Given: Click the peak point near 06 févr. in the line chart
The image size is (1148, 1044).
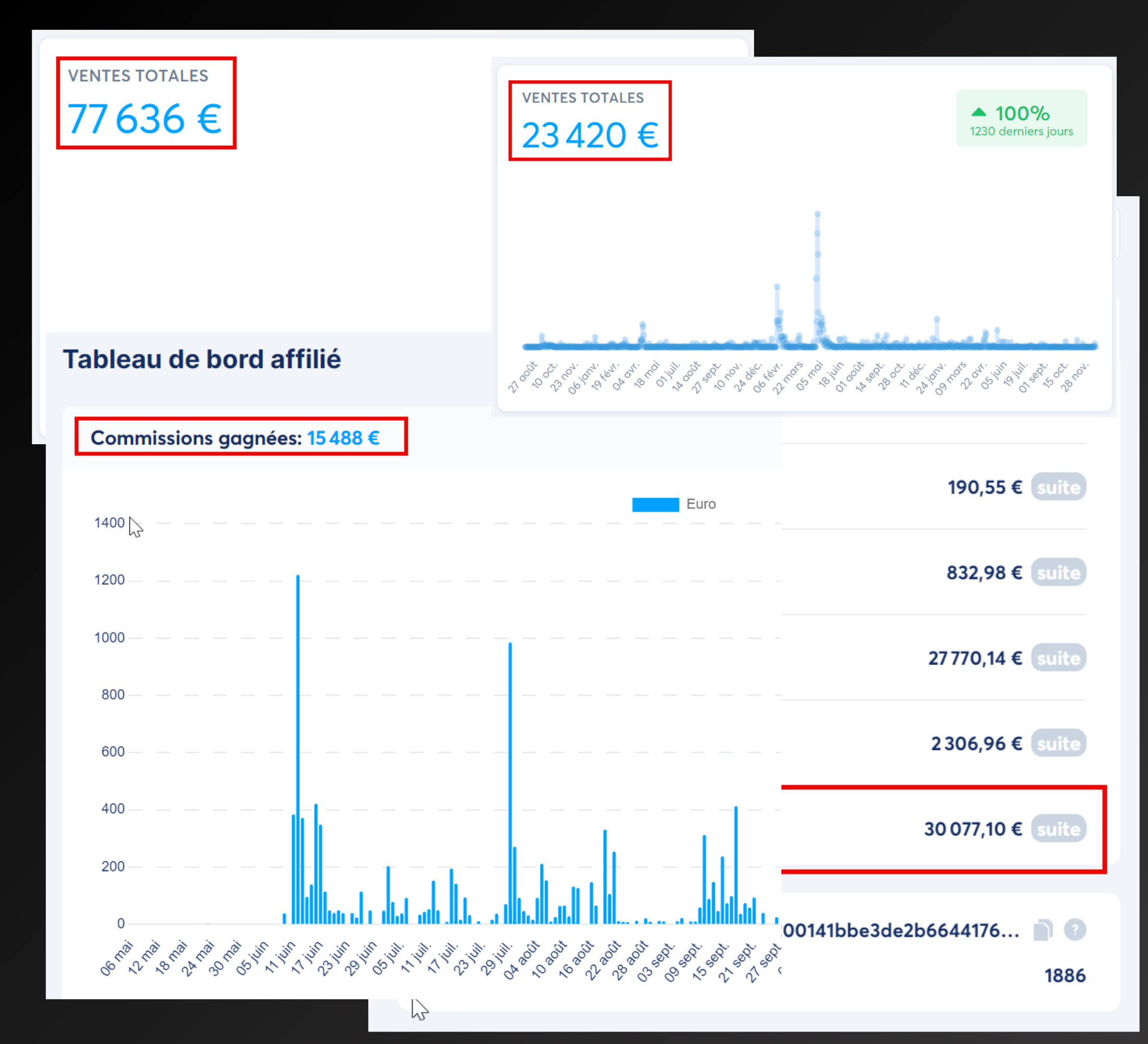Looking at the screenshot, I should [776, 287].
